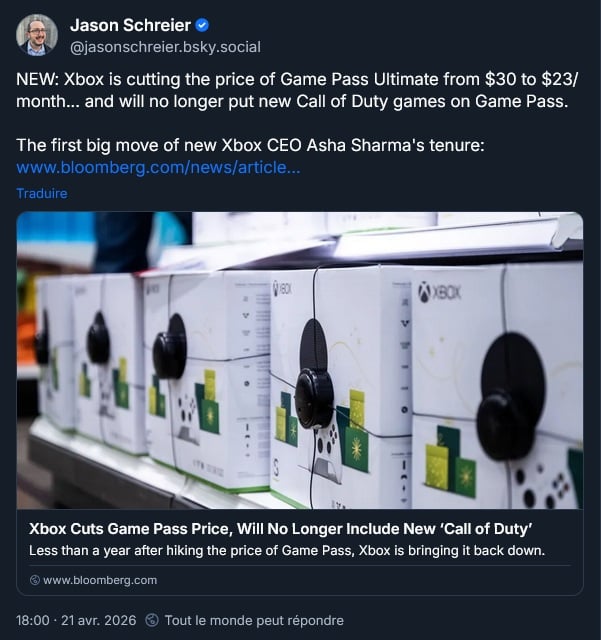Click the 'Jason Schreier' display name
This screenshot has height=640, width=601.
pos(129,25)
